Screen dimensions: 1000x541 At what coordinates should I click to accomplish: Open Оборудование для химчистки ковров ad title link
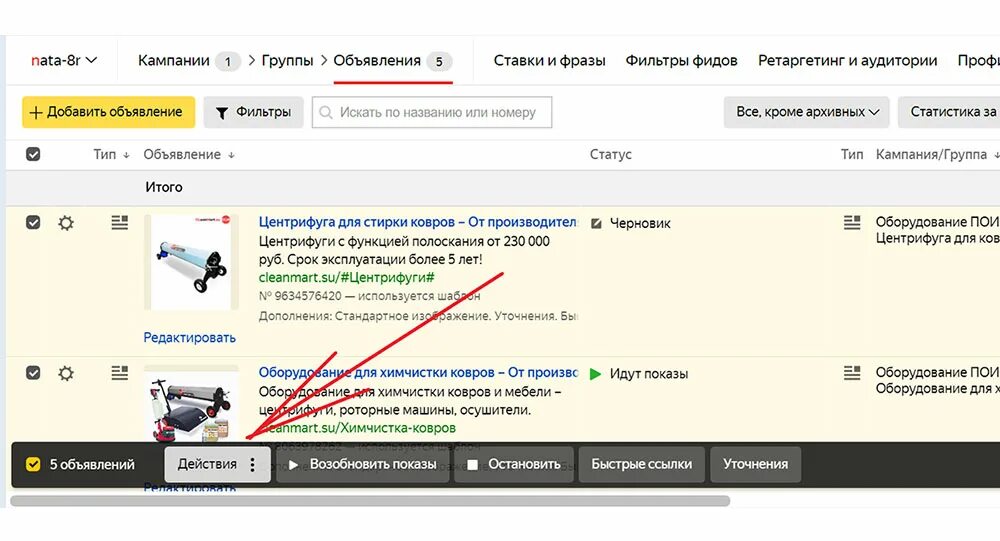(x=418, y=373)
